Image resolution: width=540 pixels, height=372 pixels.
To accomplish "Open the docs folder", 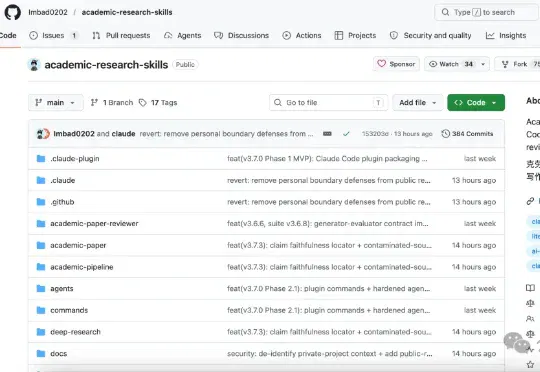I will click(59, 354).
